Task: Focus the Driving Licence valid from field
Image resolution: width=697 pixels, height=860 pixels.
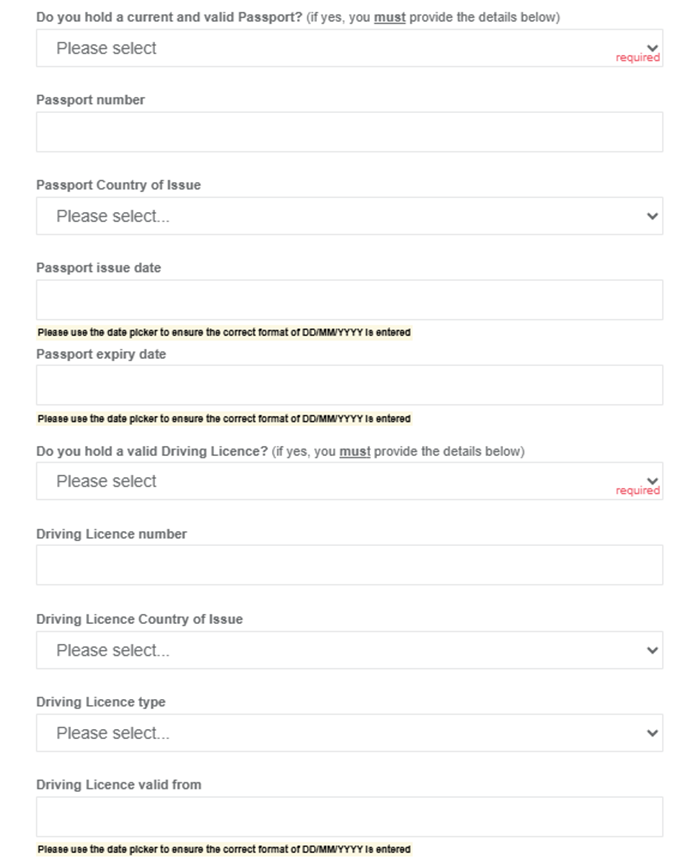Action: (349, 817)
